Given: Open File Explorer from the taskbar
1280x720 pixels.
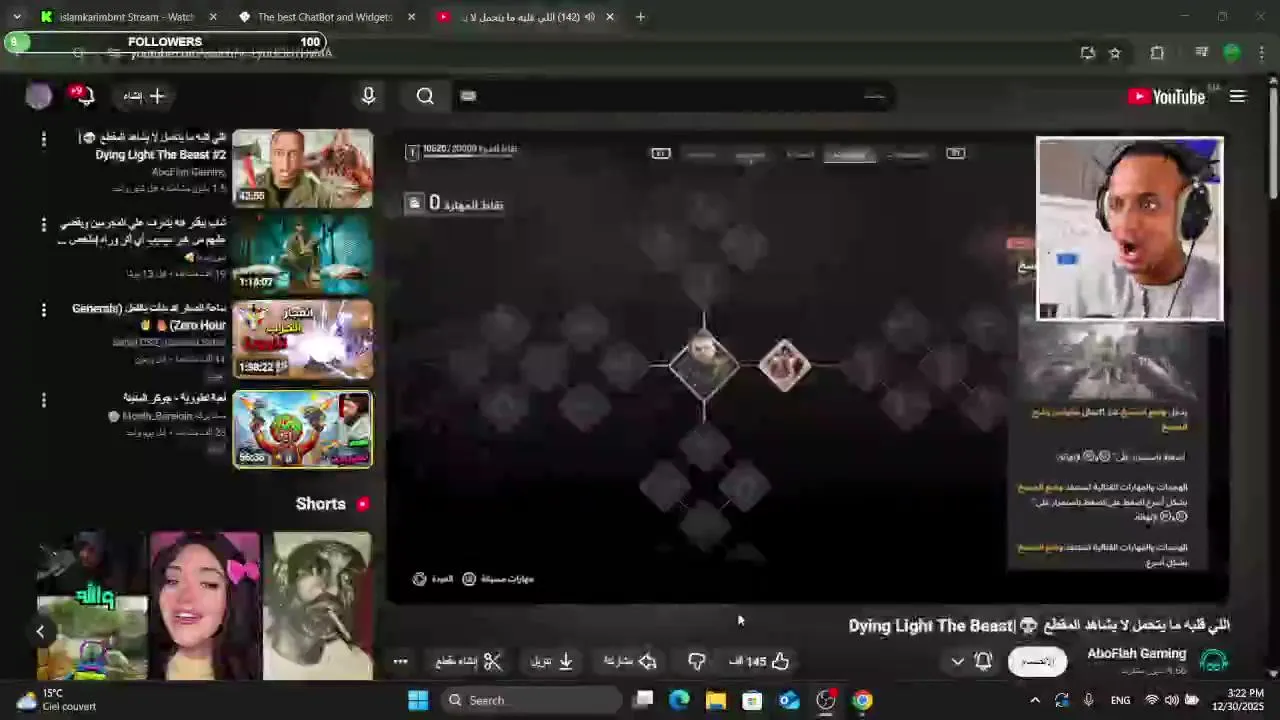Looking at the screenshot, I should [716, 700].
